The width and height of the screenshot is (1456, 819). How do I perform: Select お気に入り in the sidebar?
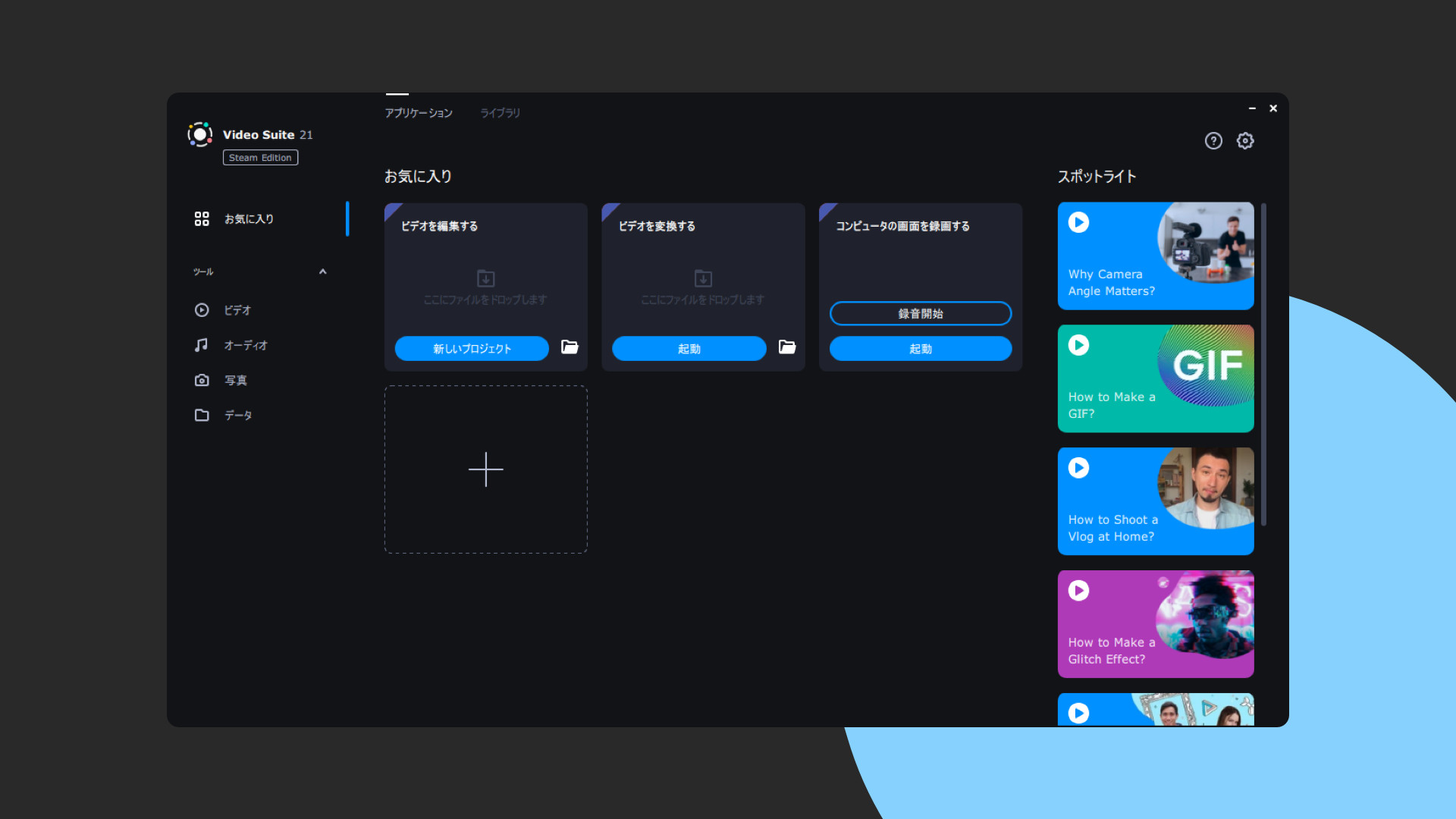tap(249, 219)
